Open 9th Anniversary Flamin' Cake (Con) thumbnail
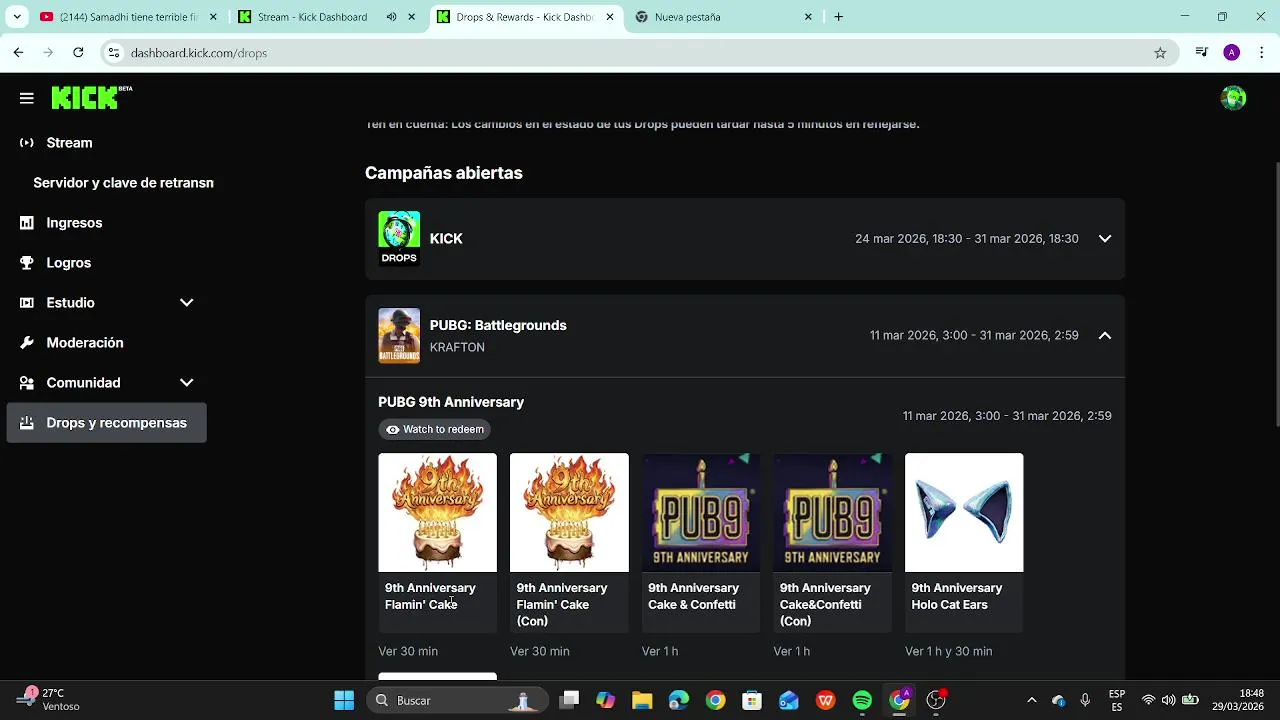 (x=569, y=513)
